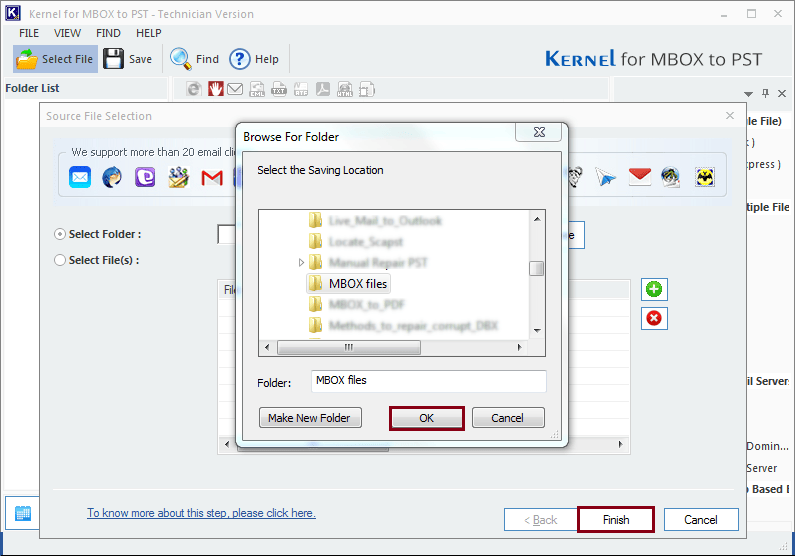Screen dimensions: 795x556
Task: Click the Thunderbird client icon
Action: point(112,177)
